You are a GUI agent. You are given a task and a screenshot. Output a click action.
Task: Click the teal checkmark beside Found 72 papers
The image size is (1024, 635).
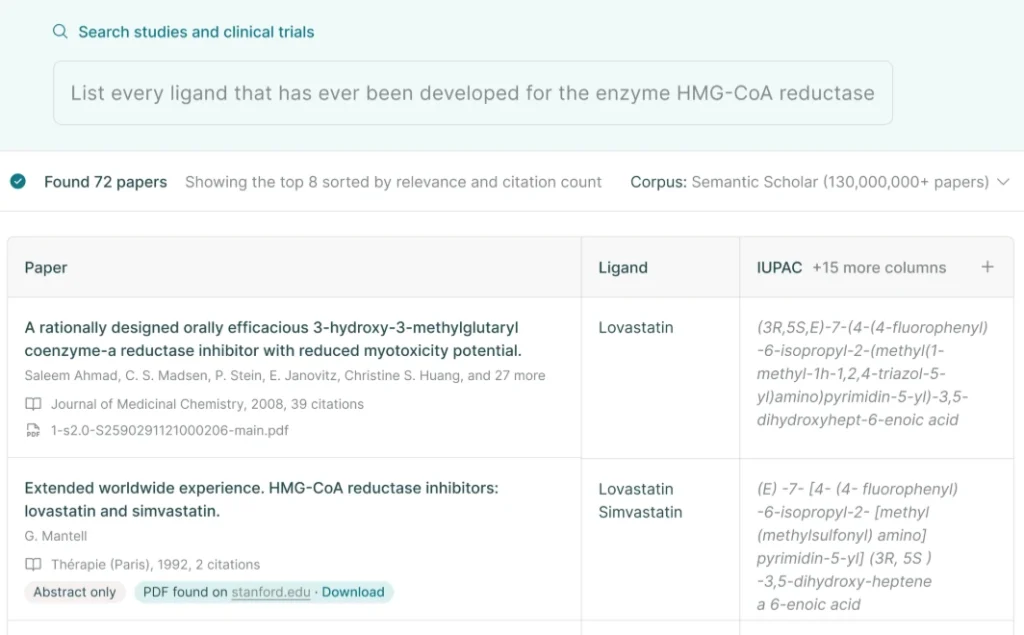(17, 182)
